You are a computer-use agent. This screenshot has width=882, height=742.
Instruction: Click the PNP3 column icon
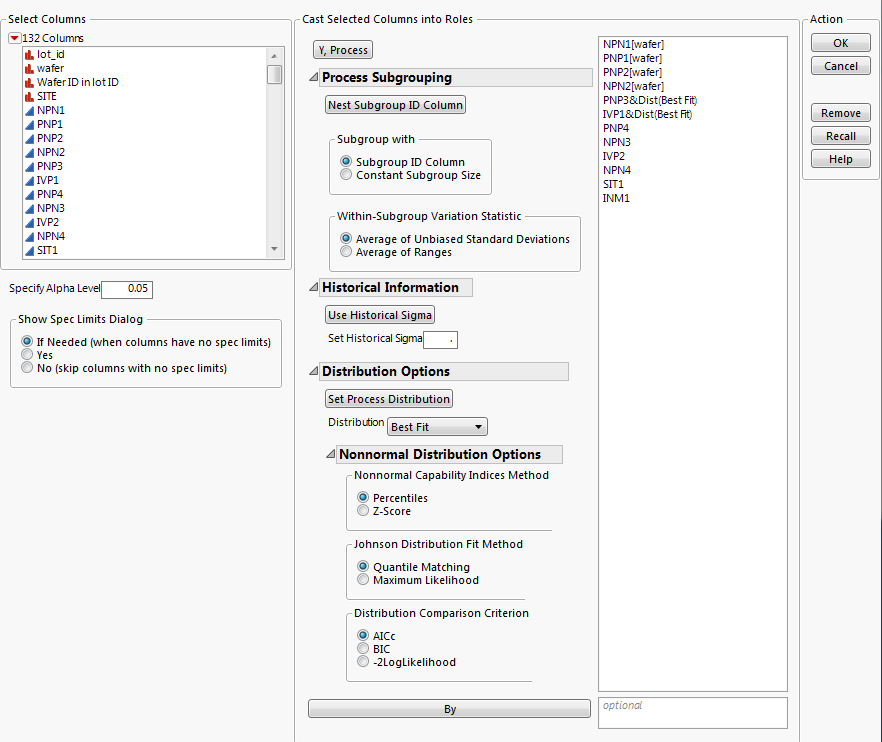(x=29, y=166)
